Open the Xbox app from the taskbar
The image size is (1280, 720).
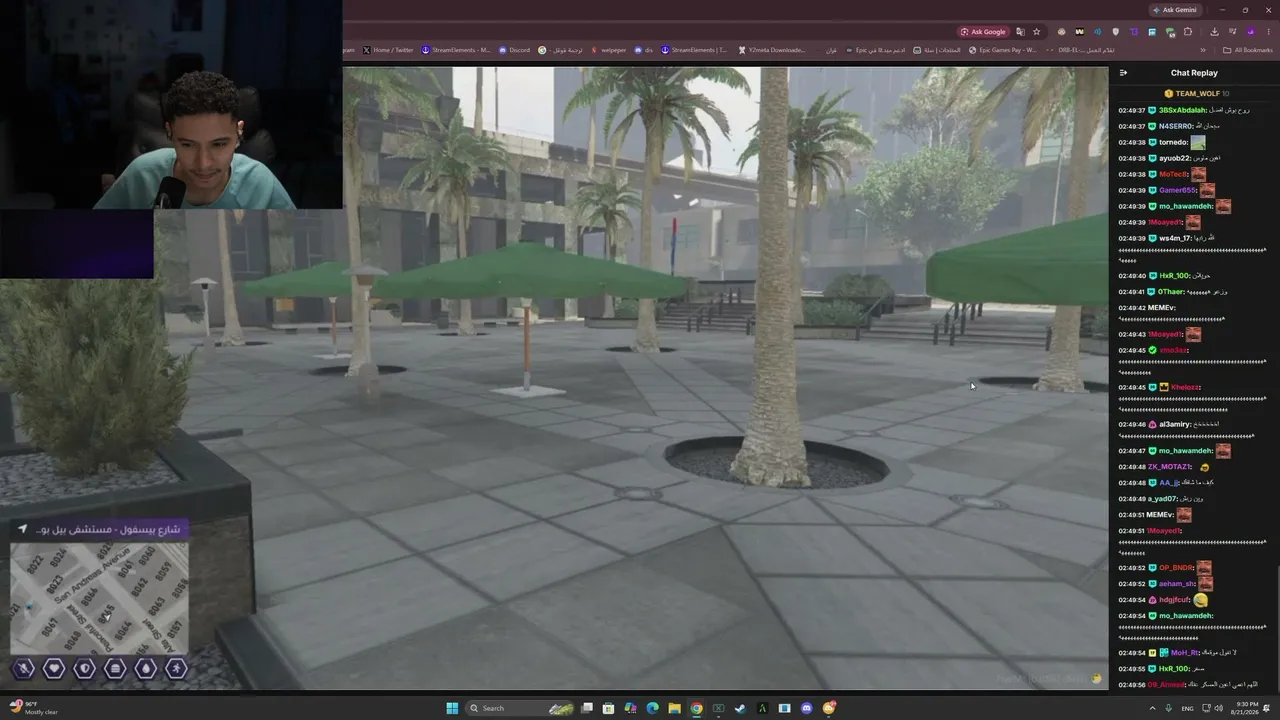click(718, 708)
